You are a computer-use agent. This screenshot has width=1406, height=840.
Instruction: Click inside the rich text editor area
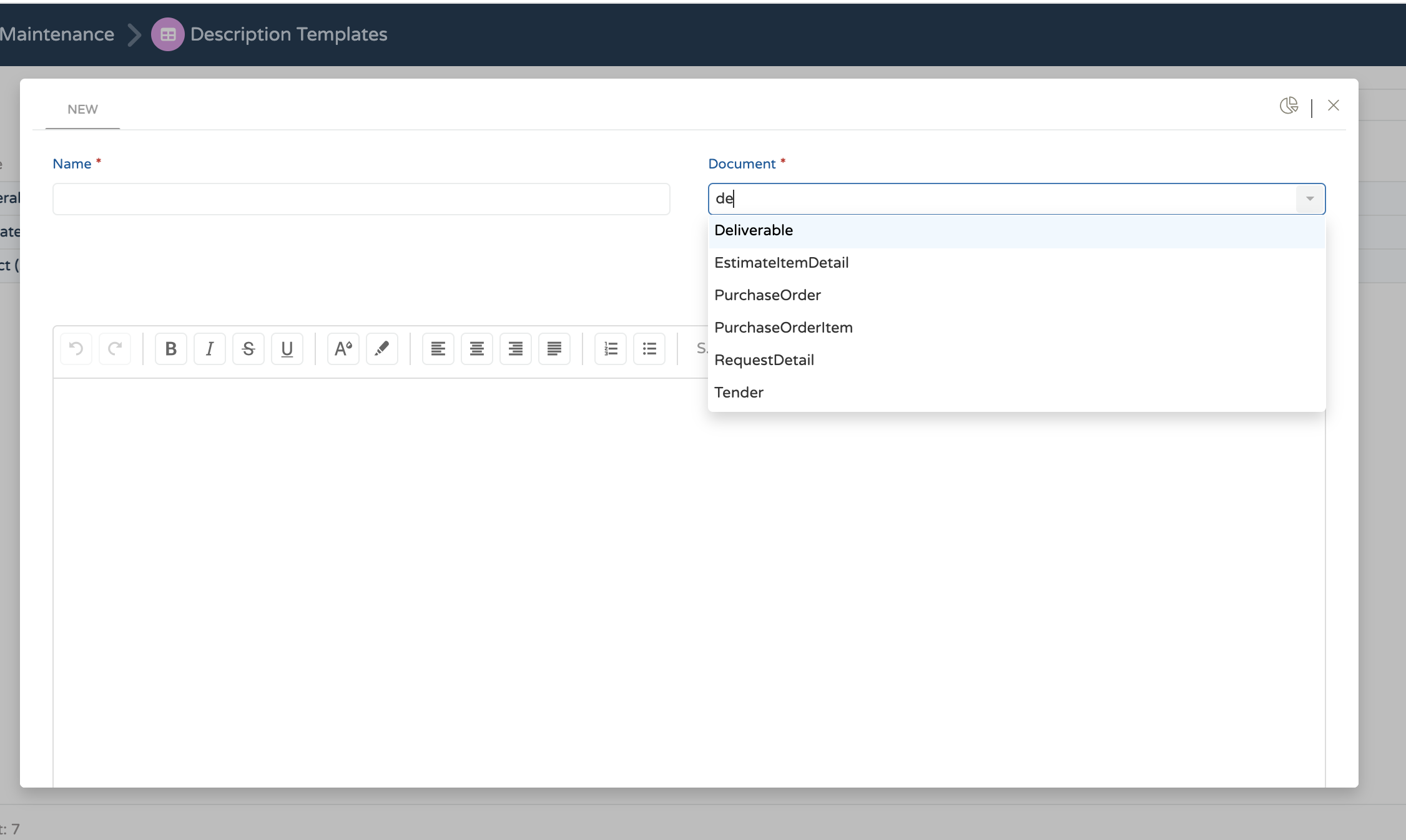[689, 583]
